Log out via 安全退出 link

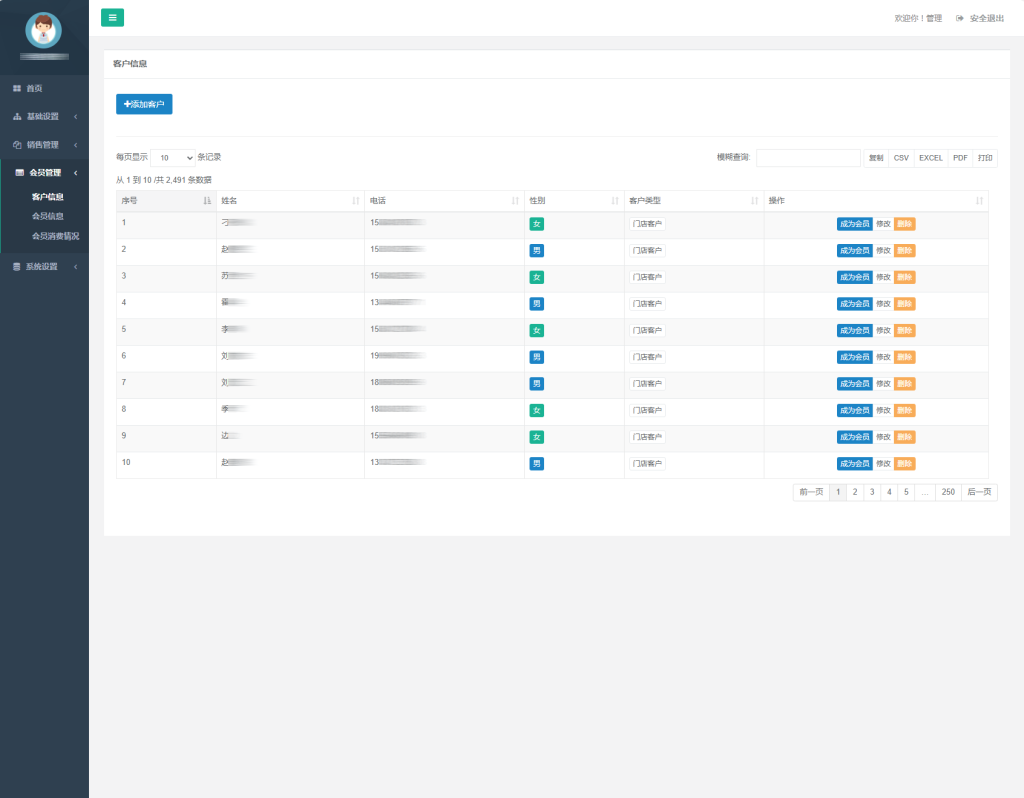pyautogui.click(x=986, y=18)
